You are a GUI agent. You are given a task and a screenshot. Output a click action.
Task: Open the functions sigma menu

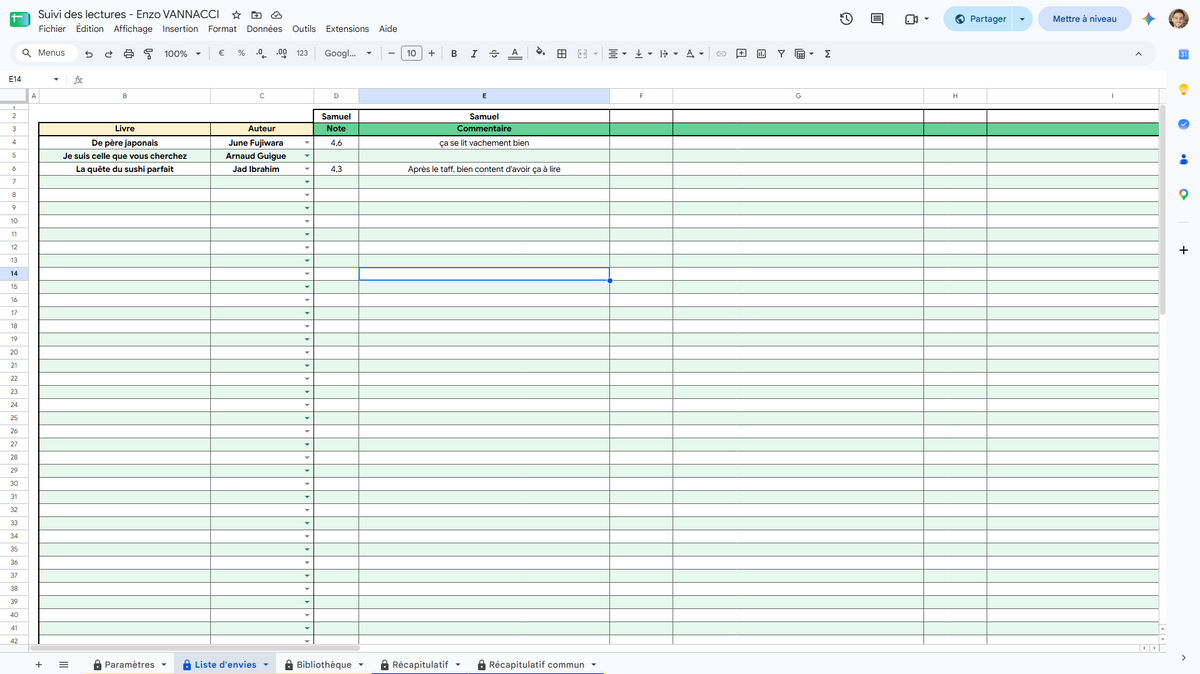[827, 54]
